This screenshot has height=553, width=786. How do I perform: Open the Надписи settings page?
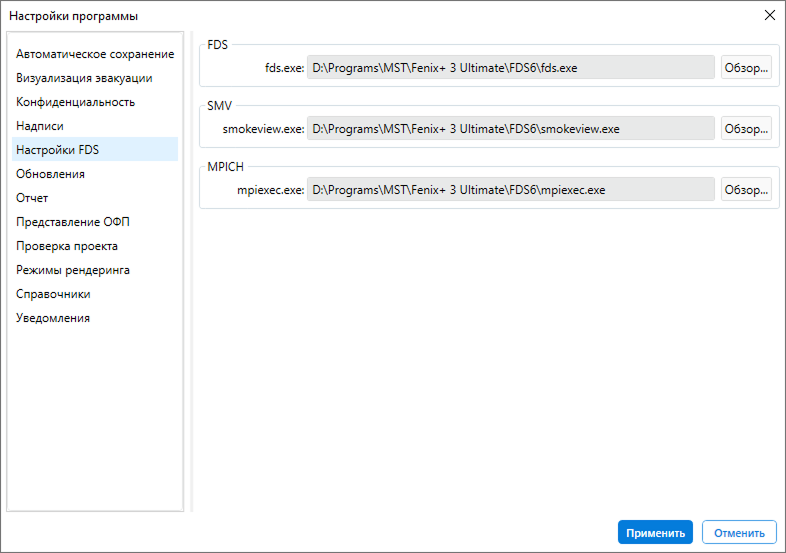95,126
